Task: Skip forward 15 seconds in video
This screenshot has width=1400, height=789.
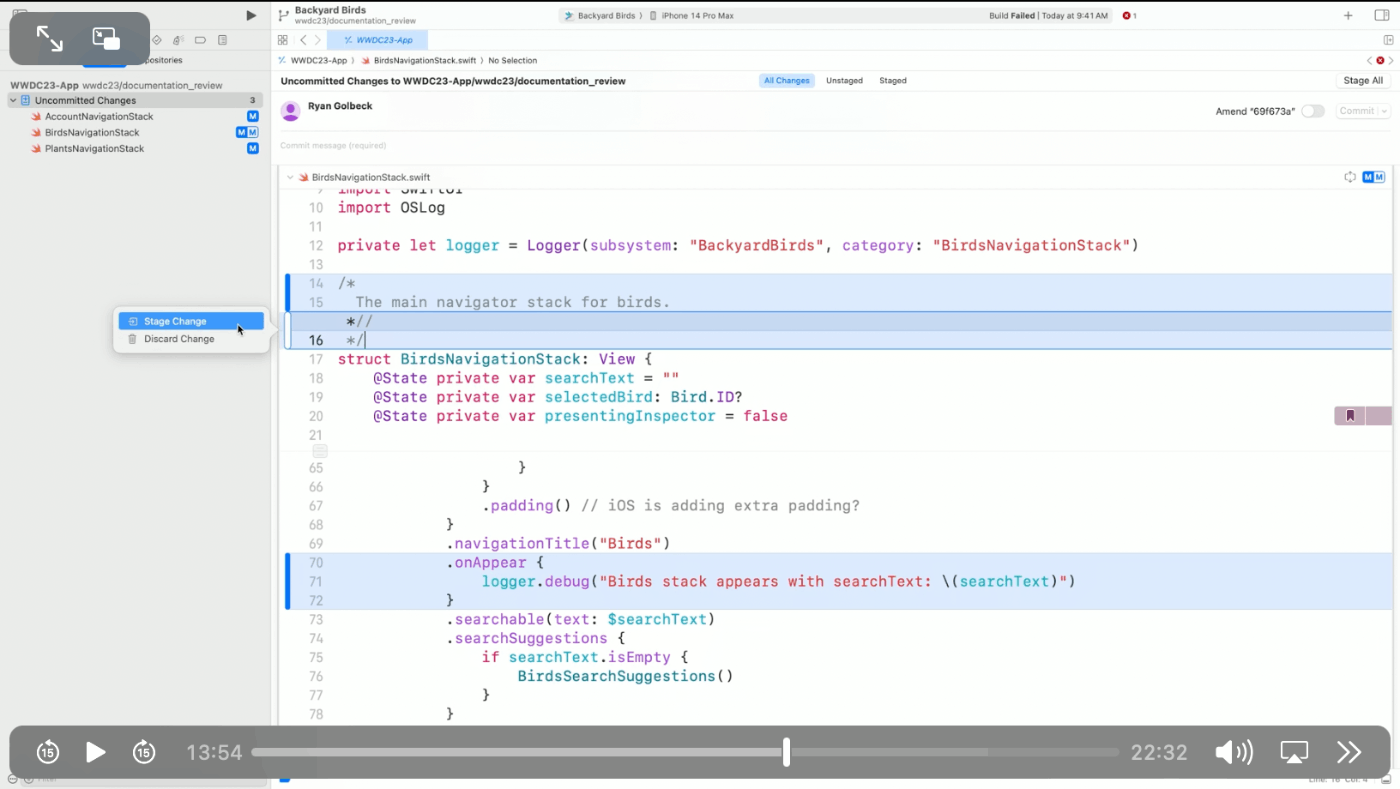Action: (x=144, y=752)
